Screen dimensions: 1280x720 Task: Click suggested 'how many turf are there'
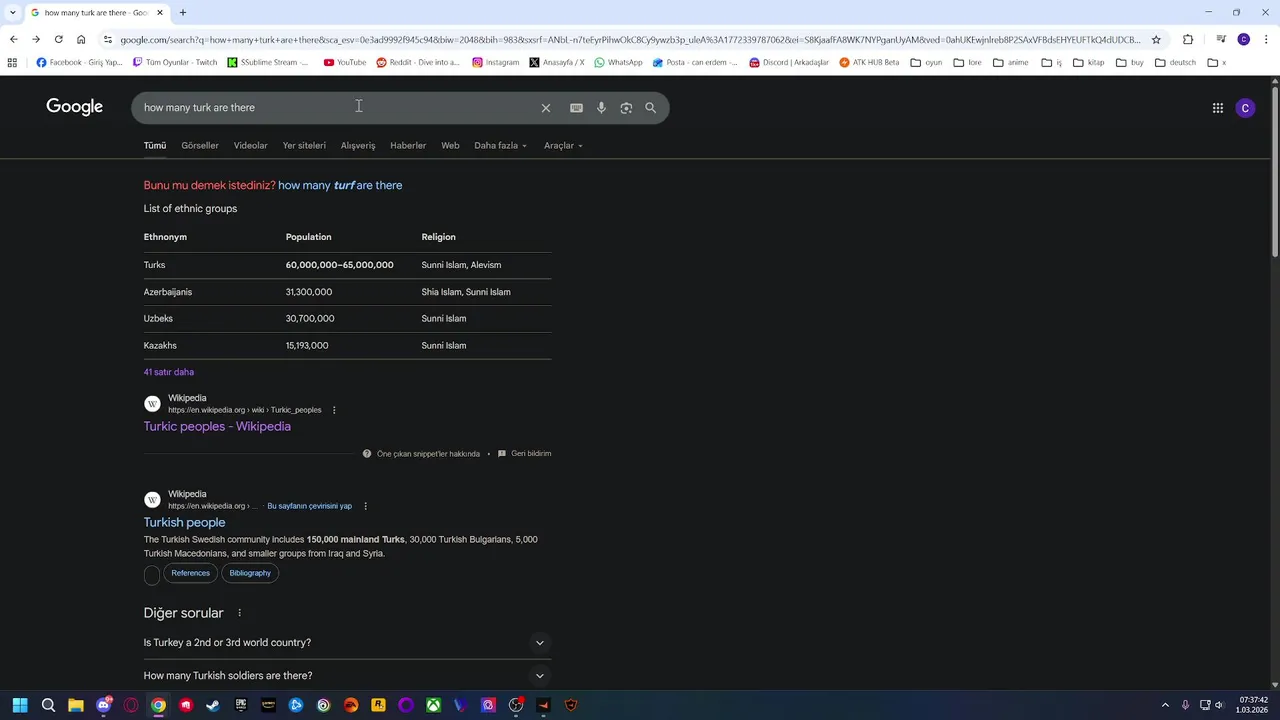[340, 186]
